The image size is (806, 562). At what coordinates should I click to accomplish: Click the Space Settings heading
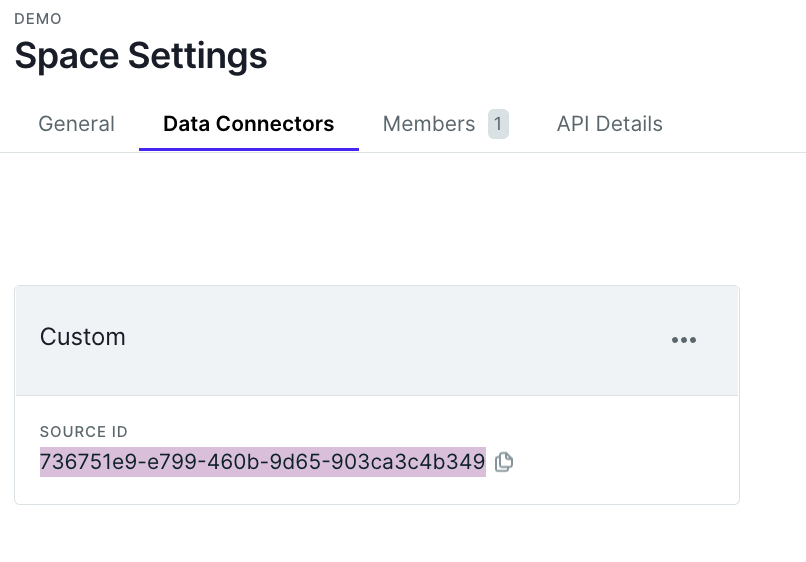pos(141,56)
